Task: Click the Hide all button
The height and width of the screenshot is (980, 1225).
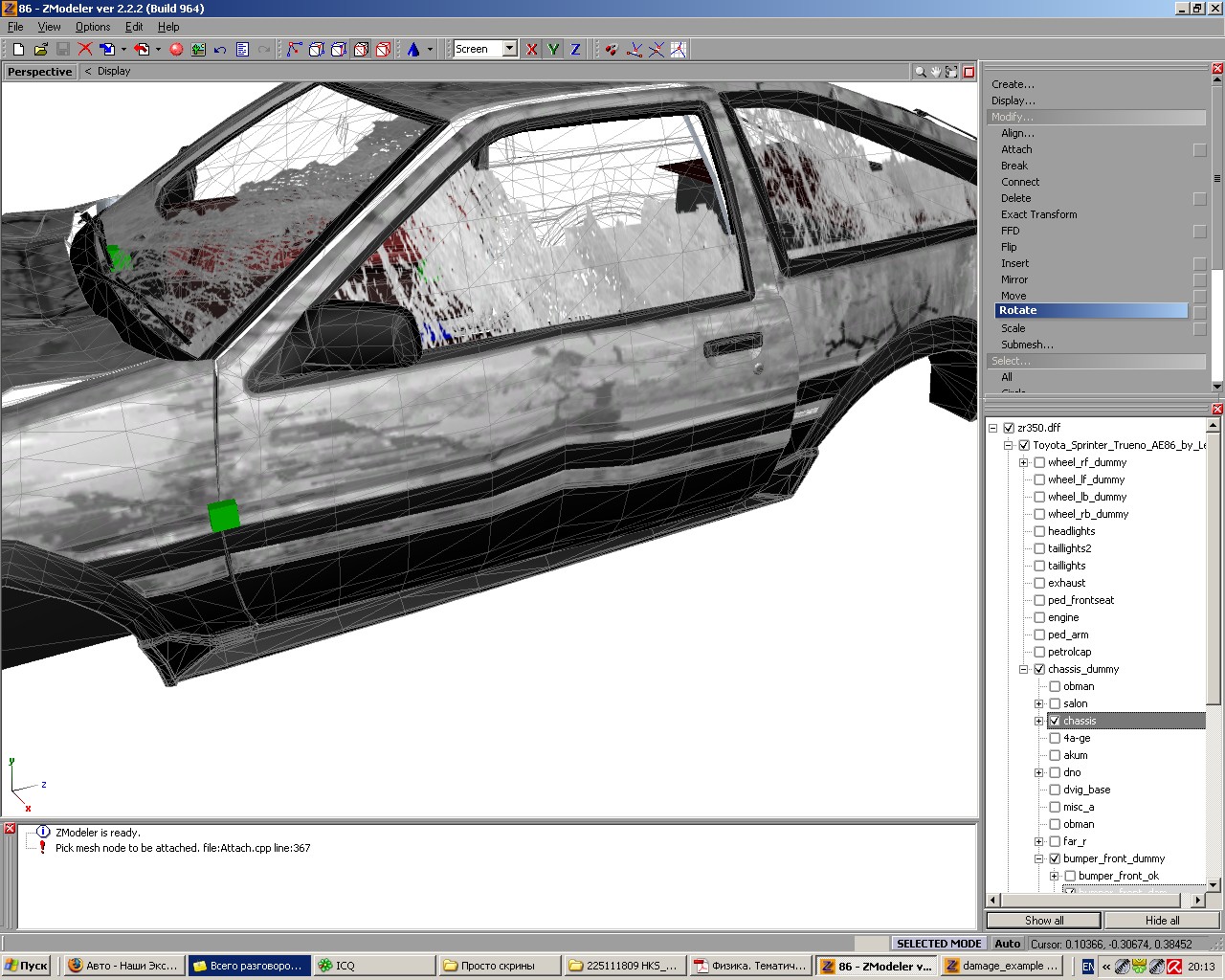Action: 1162,920
